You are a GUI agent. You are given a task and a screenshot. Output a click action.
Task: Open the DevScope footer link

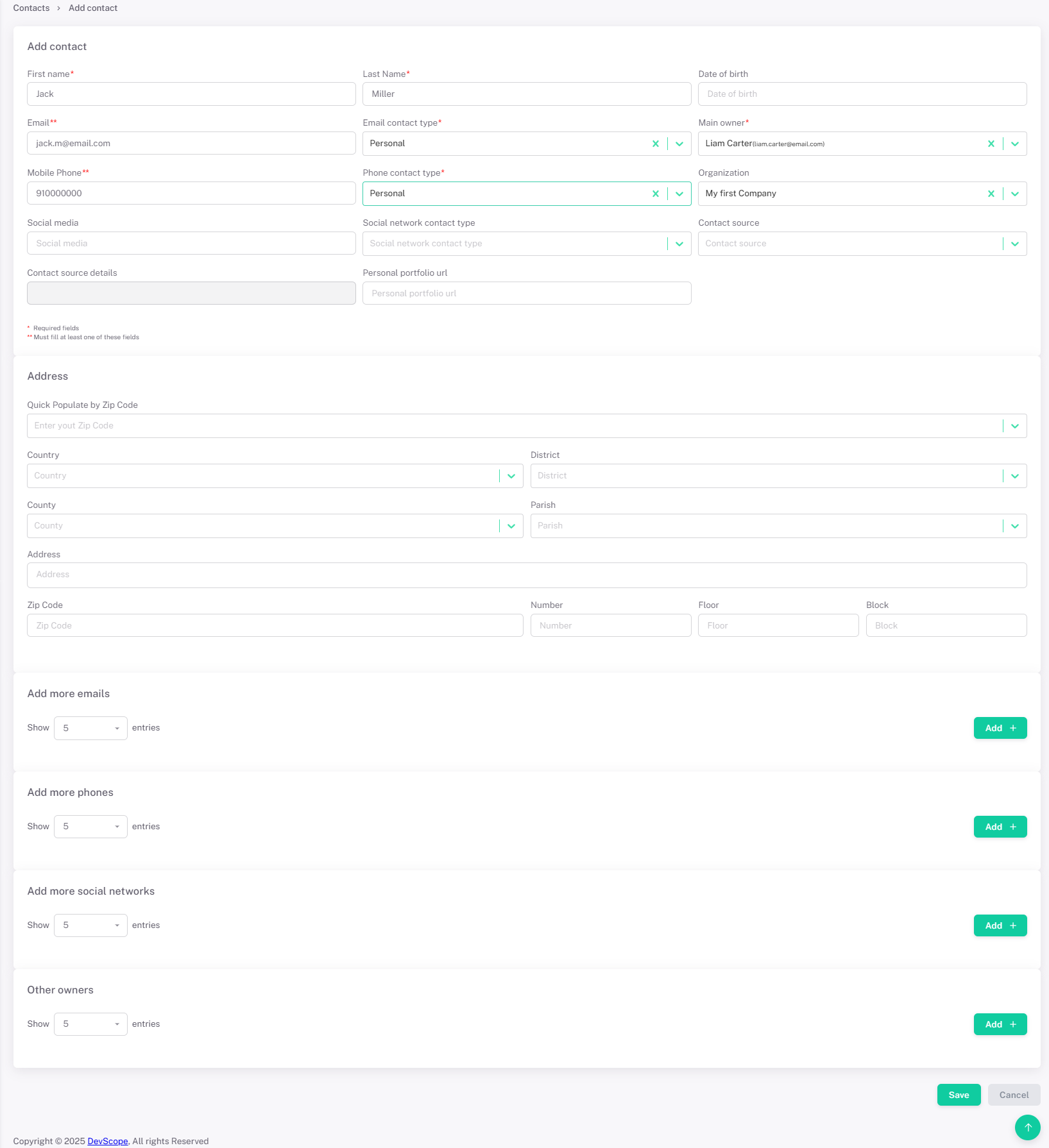point(108,1141)
